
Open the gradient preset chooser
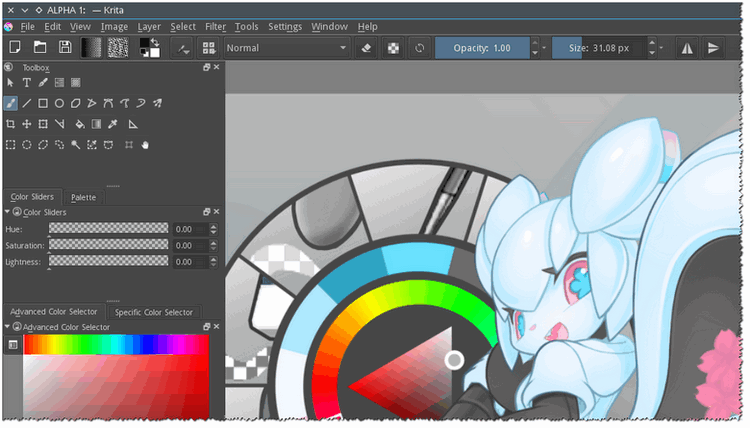[91, 48]
